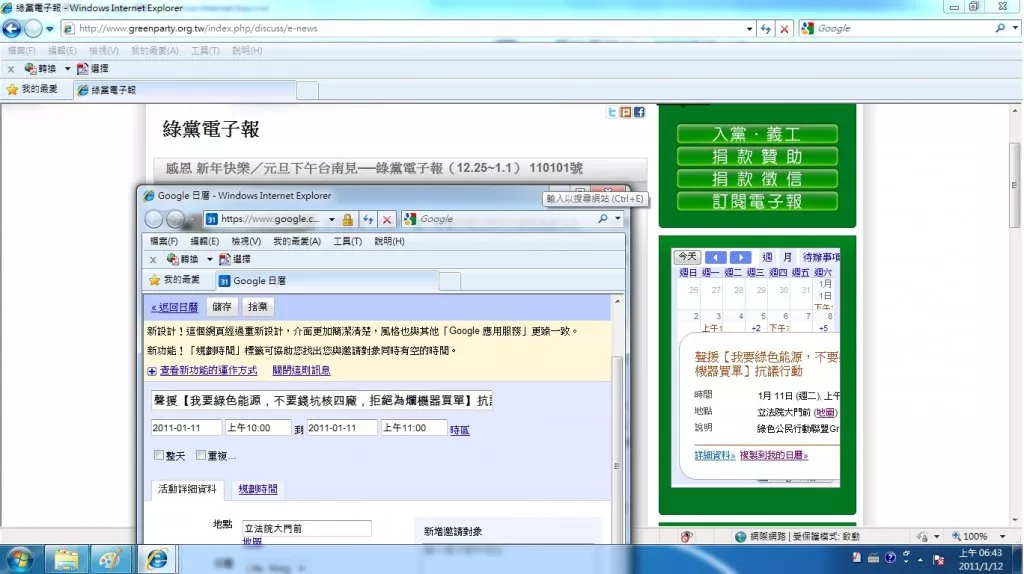Image resolution: width=1024 pixels, height=574 pixels.
Task: Open 我的最愛(A) menu in Google 日曆 window
Action: [297, 241]
